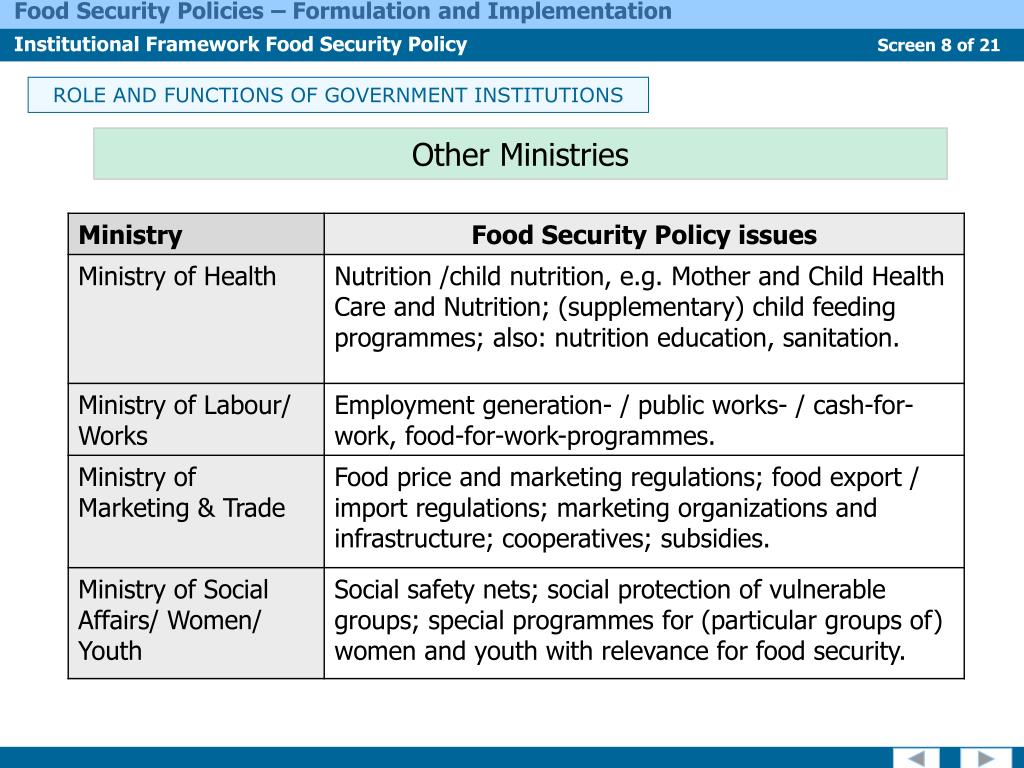
Task: Click the 'Ministry of Labour/ Works' cell
Action: tap(196, 420)
